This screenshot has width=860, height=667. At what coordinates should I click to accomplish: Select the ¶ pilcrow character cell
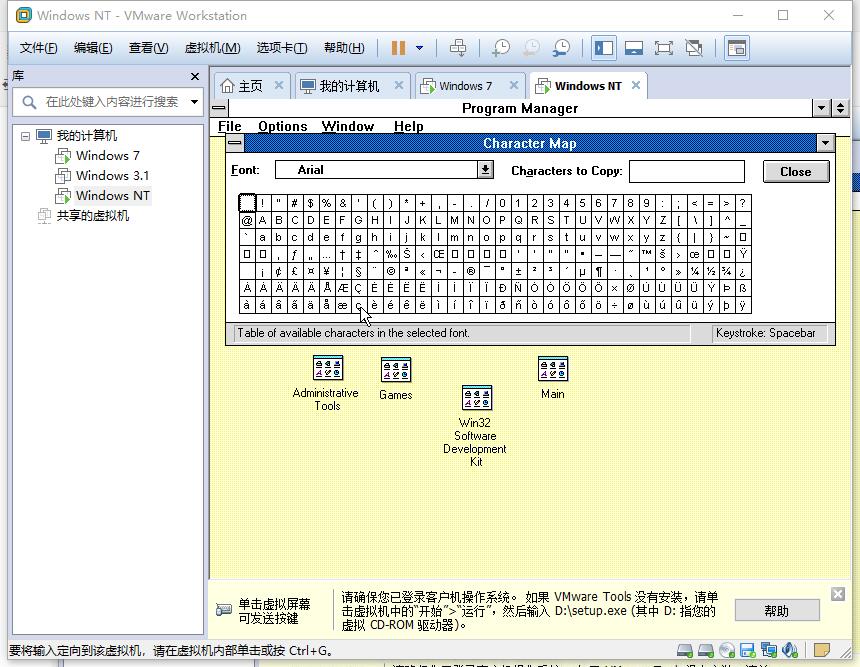(599, 271)
